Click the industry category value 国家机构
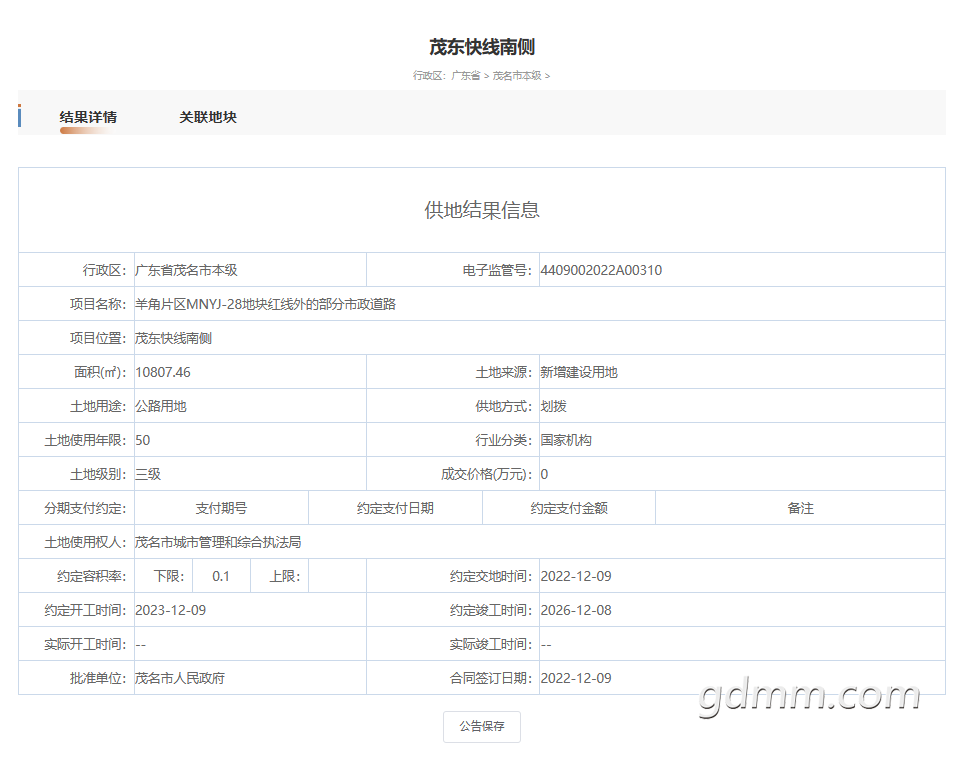This screenshot has width=968, height=758. pyautogui.click(x=566, y=440)
